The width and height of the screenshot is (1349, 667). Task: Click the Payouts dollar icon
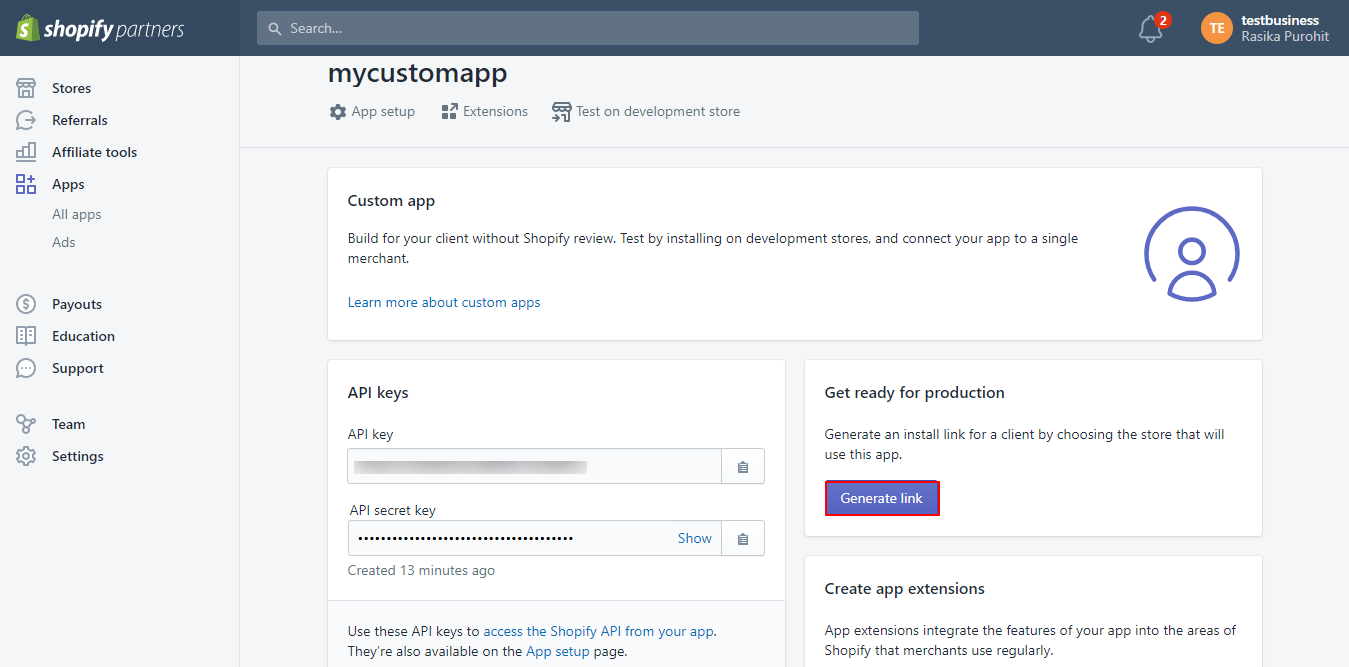[x=26, y=304]
